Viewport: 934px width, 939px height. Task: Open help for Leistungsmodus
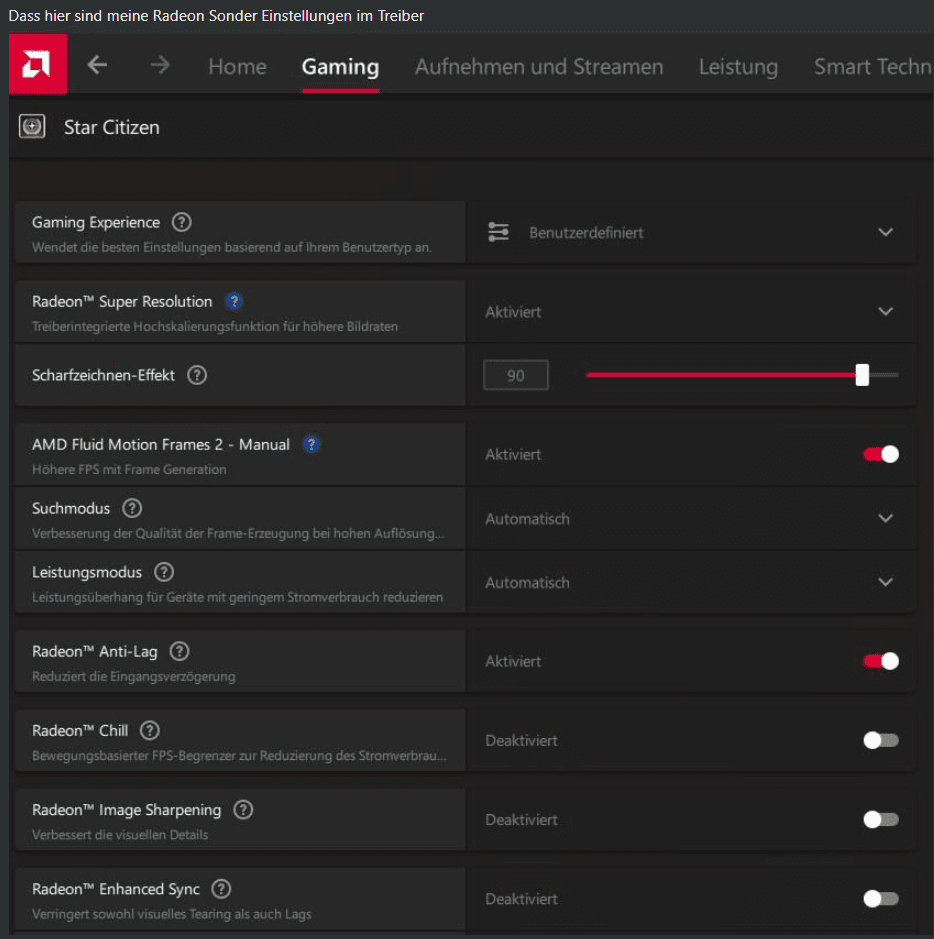pos(163,572)
